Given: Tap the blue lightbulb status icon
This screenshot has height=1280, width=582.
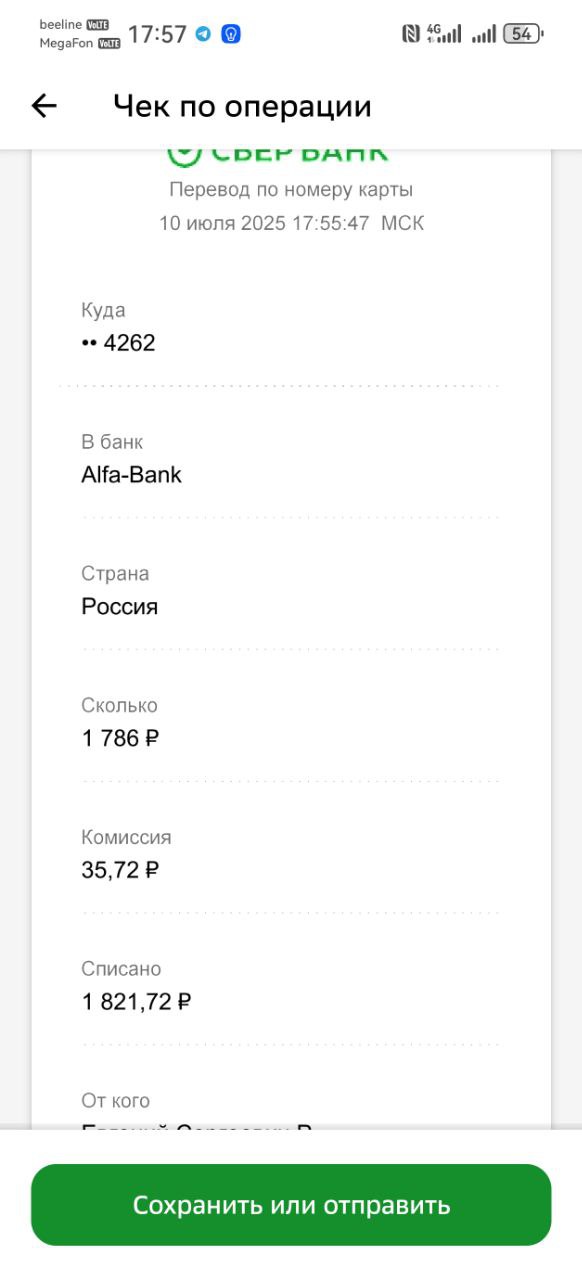Looking at the screenshot, I should (231, 34).
